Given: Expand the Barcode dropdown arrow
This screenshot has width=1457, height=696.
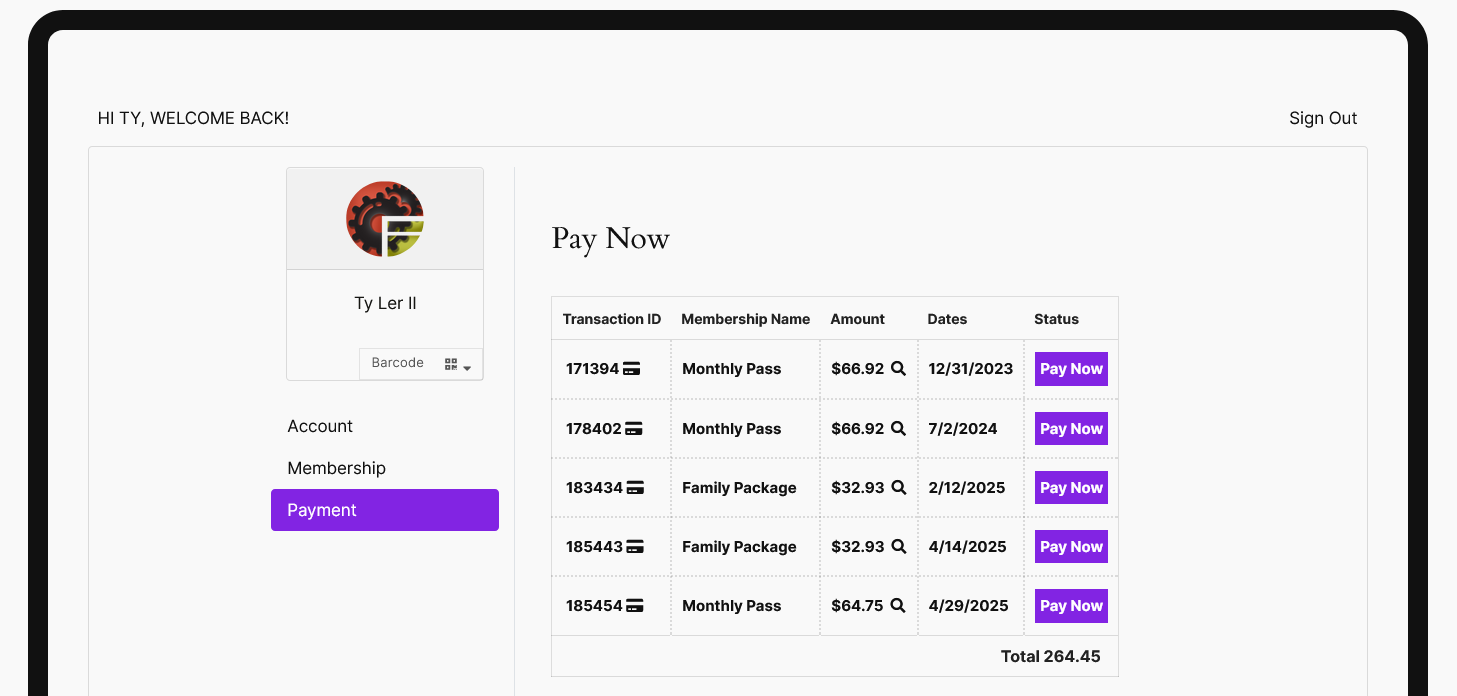Looking at the screenshot, I should 467,368.
